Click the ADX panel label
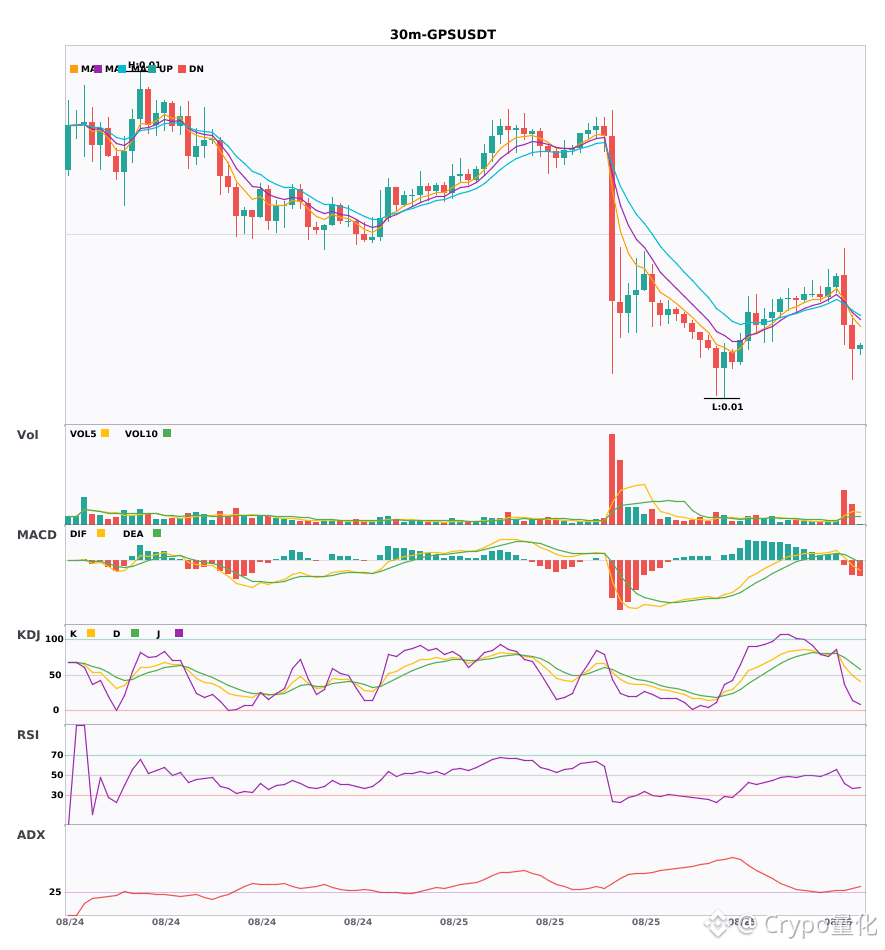The image size is (885, 950). [31, 835]
